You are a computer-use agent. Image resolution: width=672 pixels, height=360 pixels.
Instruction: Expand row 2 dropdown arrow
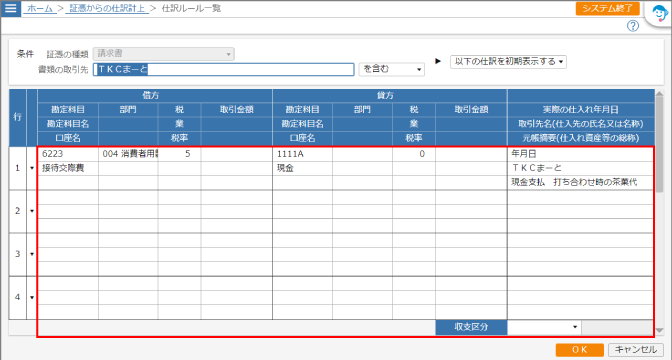click(32, 211)
